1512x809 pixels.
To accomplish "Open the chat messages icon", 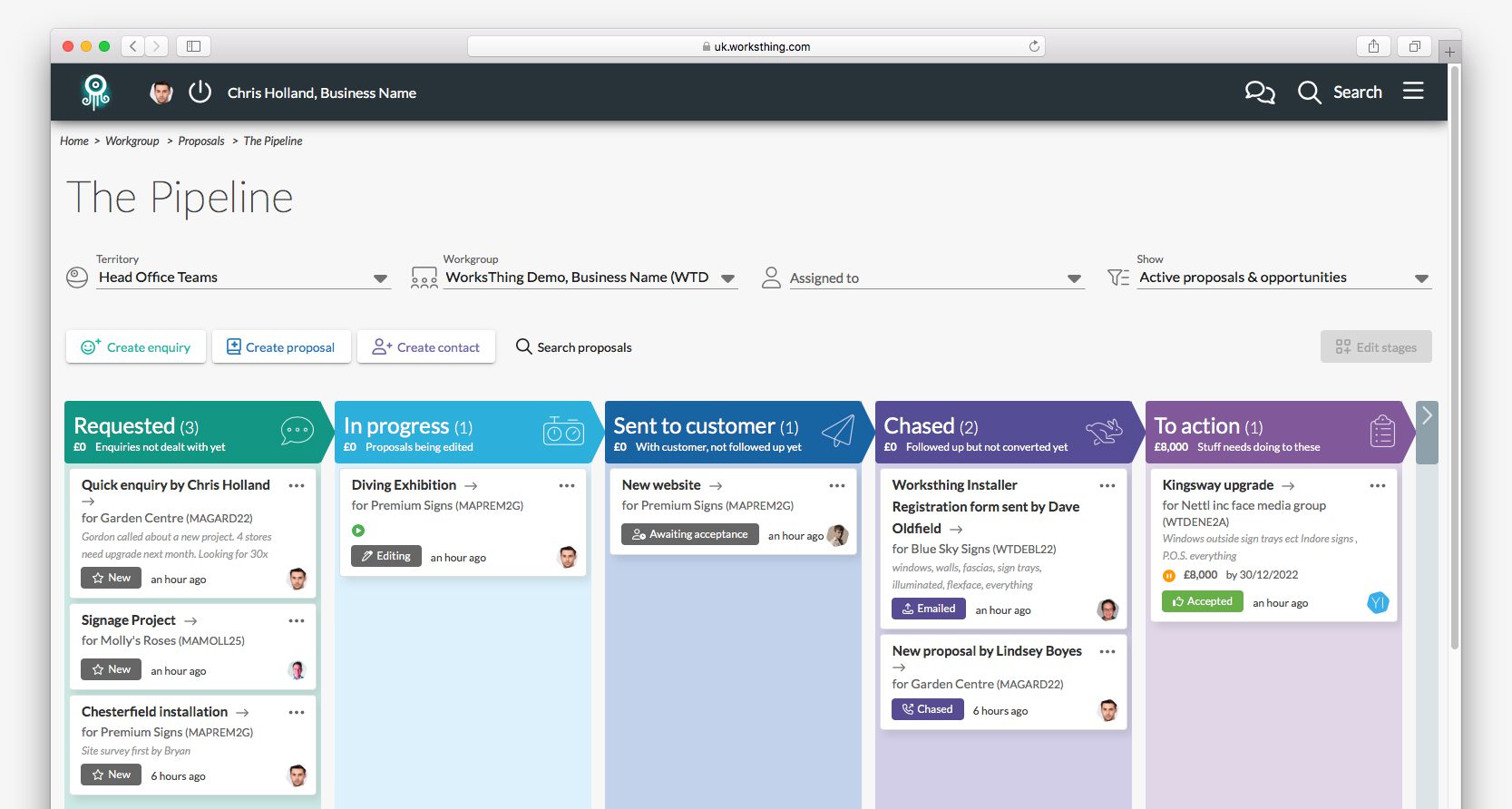I will tap(1260, 93).
